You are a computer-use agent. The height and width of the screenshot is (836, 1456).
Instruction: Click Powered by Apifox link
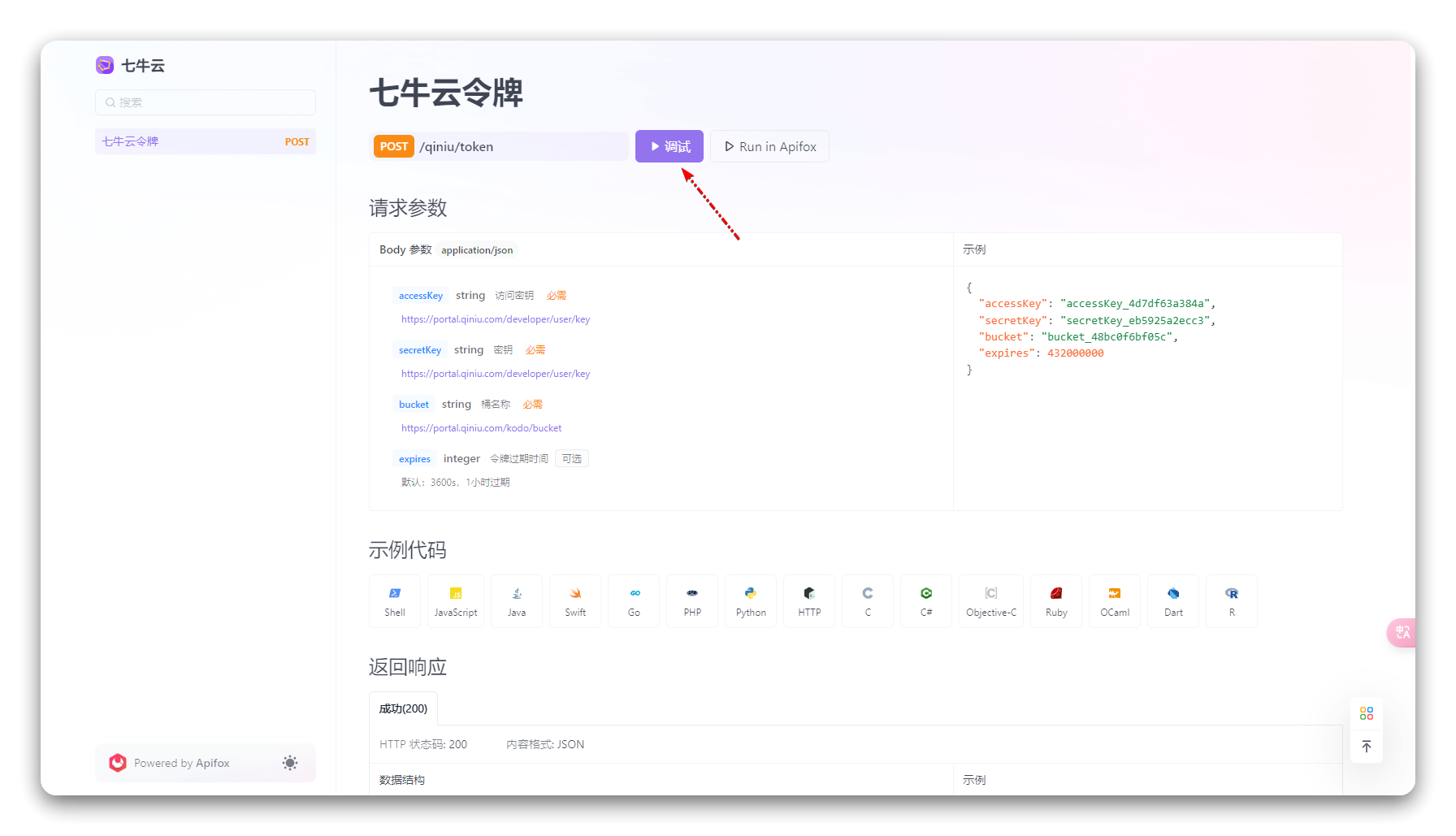pyautogui.click(x=182, y=763)
